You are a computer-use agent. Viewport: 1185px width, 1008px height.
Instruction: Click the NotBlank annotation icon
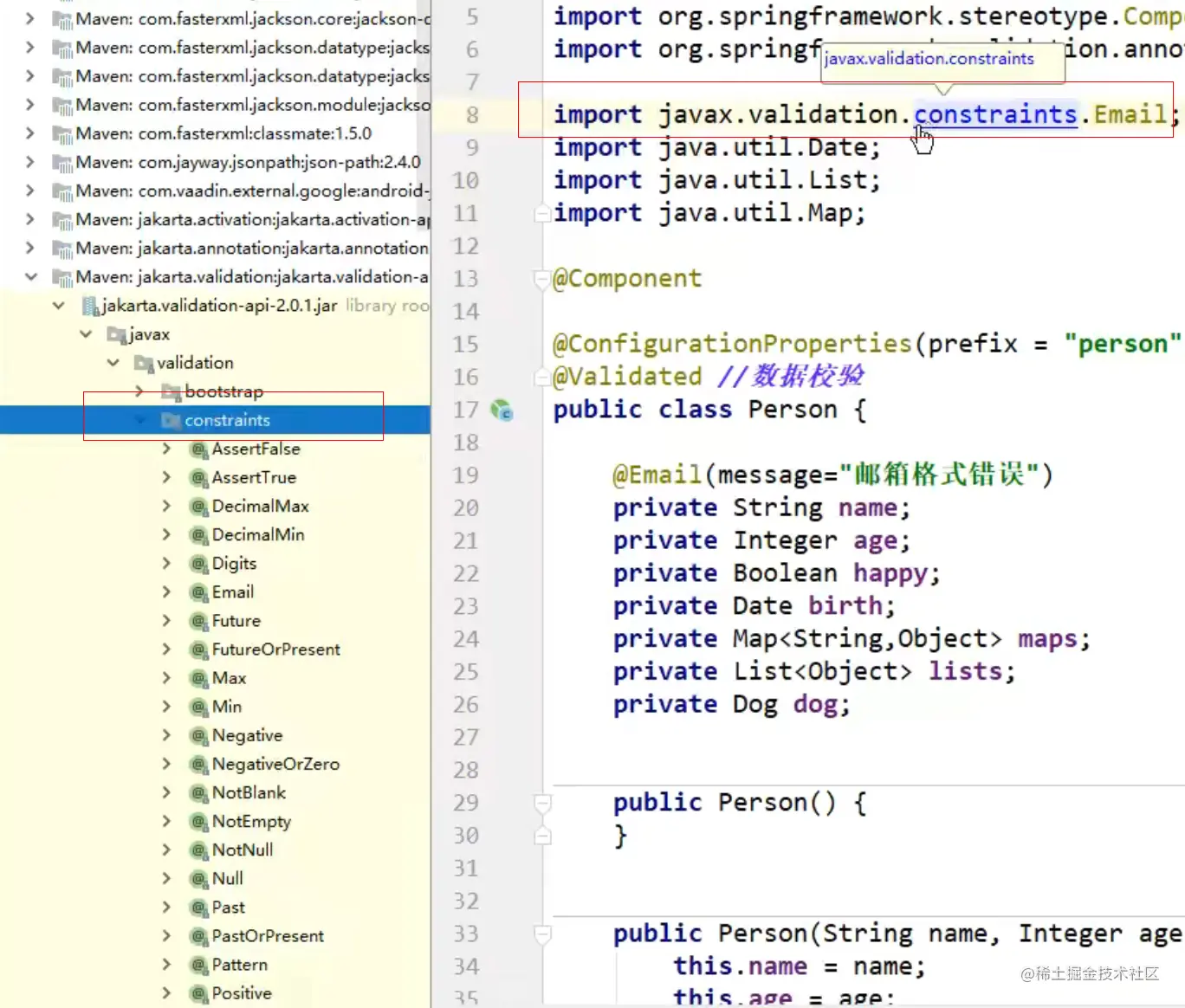pos(199,792)
